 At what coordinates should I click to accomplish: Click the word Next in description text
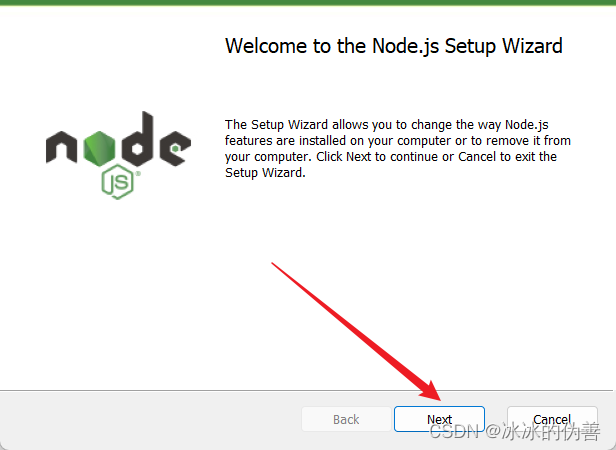(358, 156)
